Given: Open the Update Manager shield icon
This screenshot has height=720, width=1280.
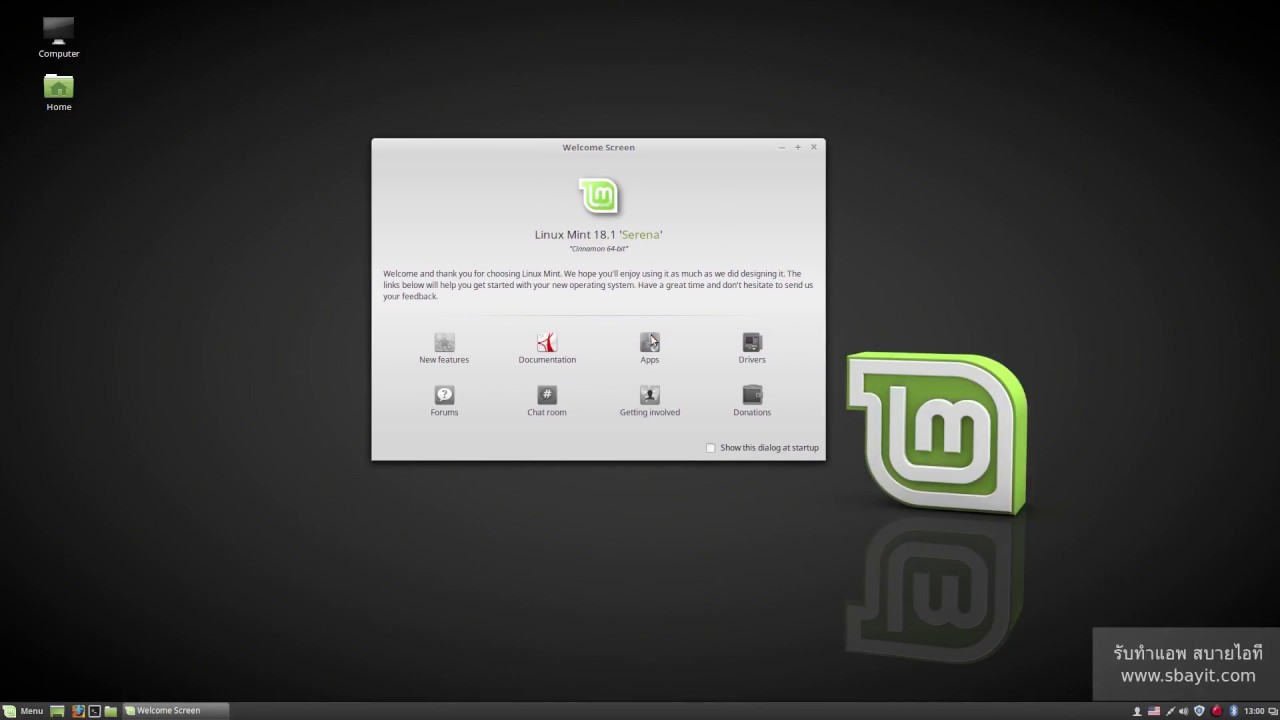Looking at the screenshot, I should tap(1200, 711).
